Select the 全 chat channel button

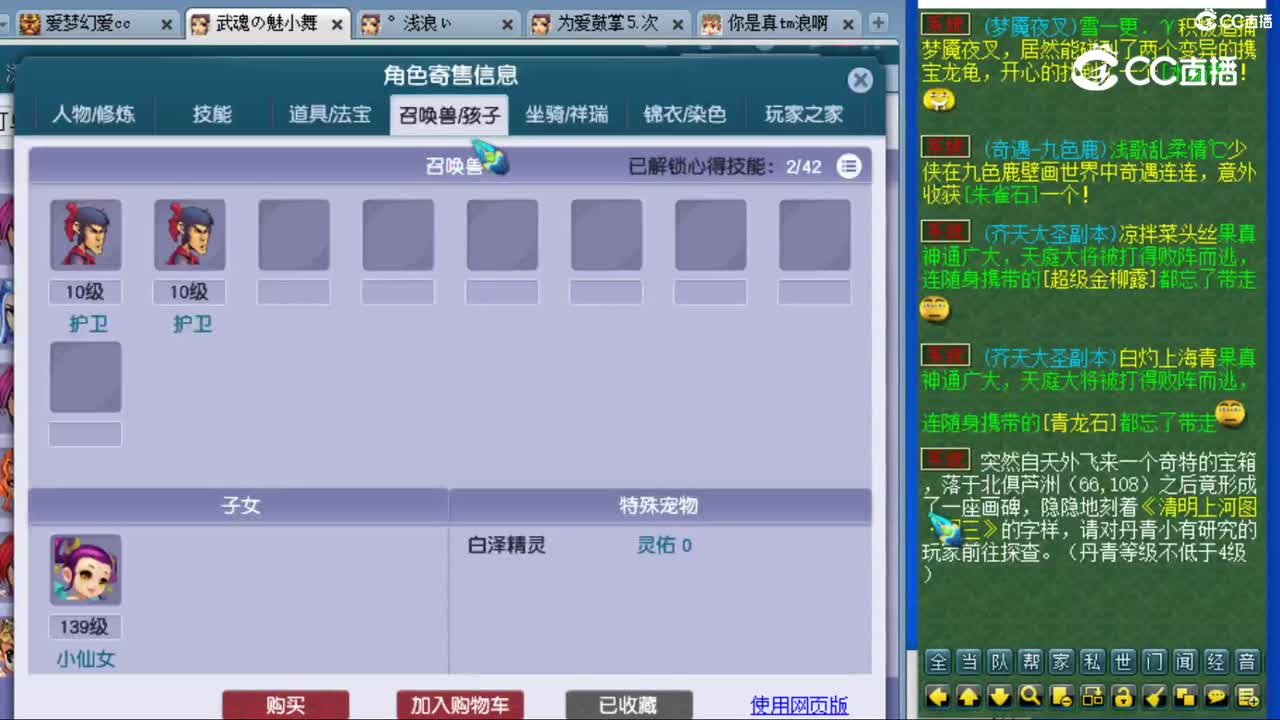point(937,662)
